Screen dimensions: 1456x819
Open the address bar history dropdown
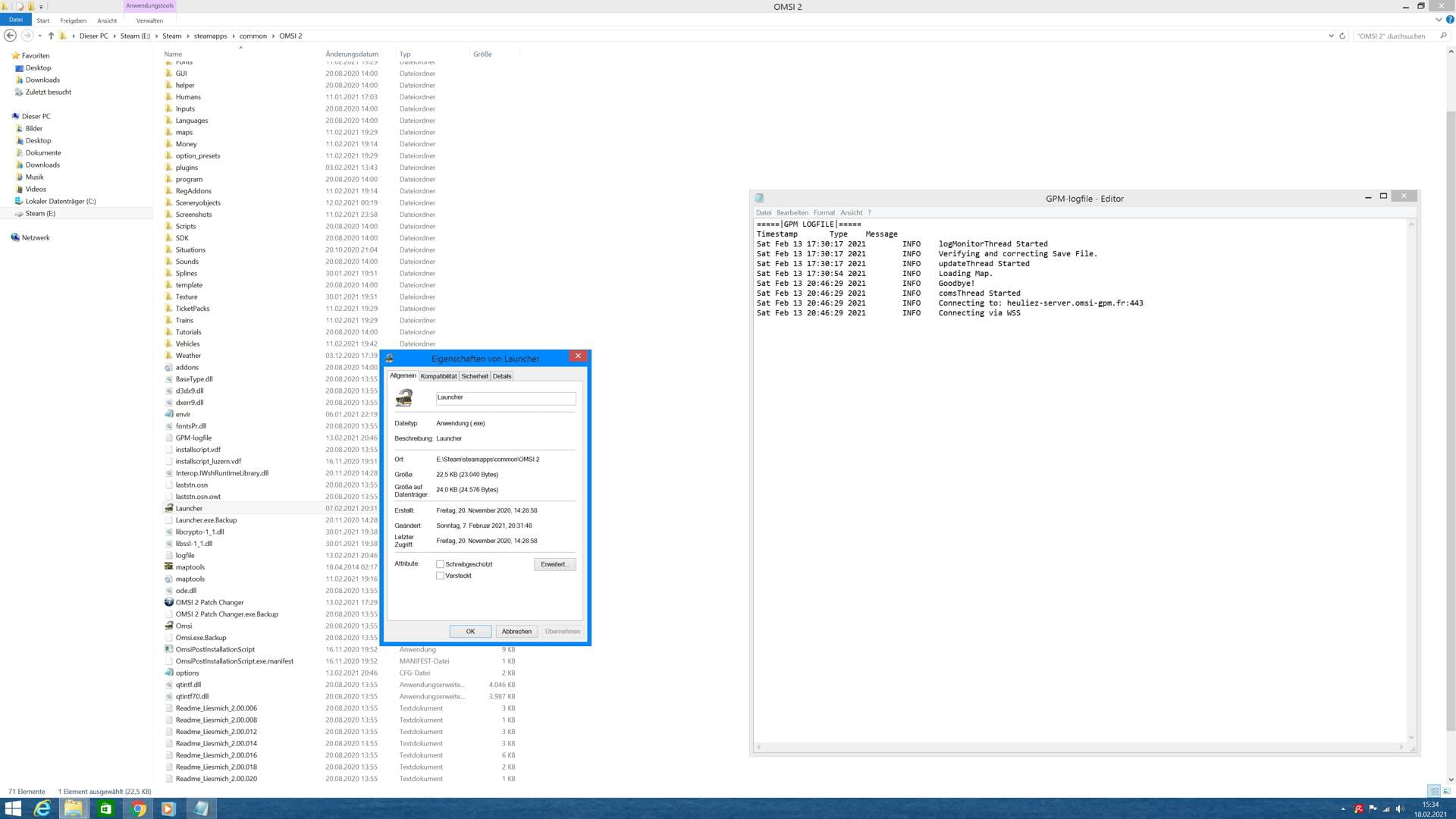[x=1331, y=36]
